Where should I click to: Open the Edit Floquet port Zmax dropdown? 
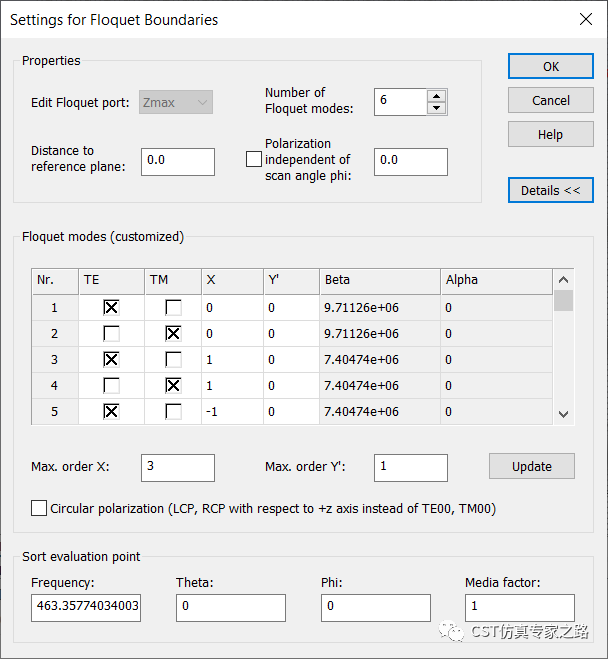point(176,102)
